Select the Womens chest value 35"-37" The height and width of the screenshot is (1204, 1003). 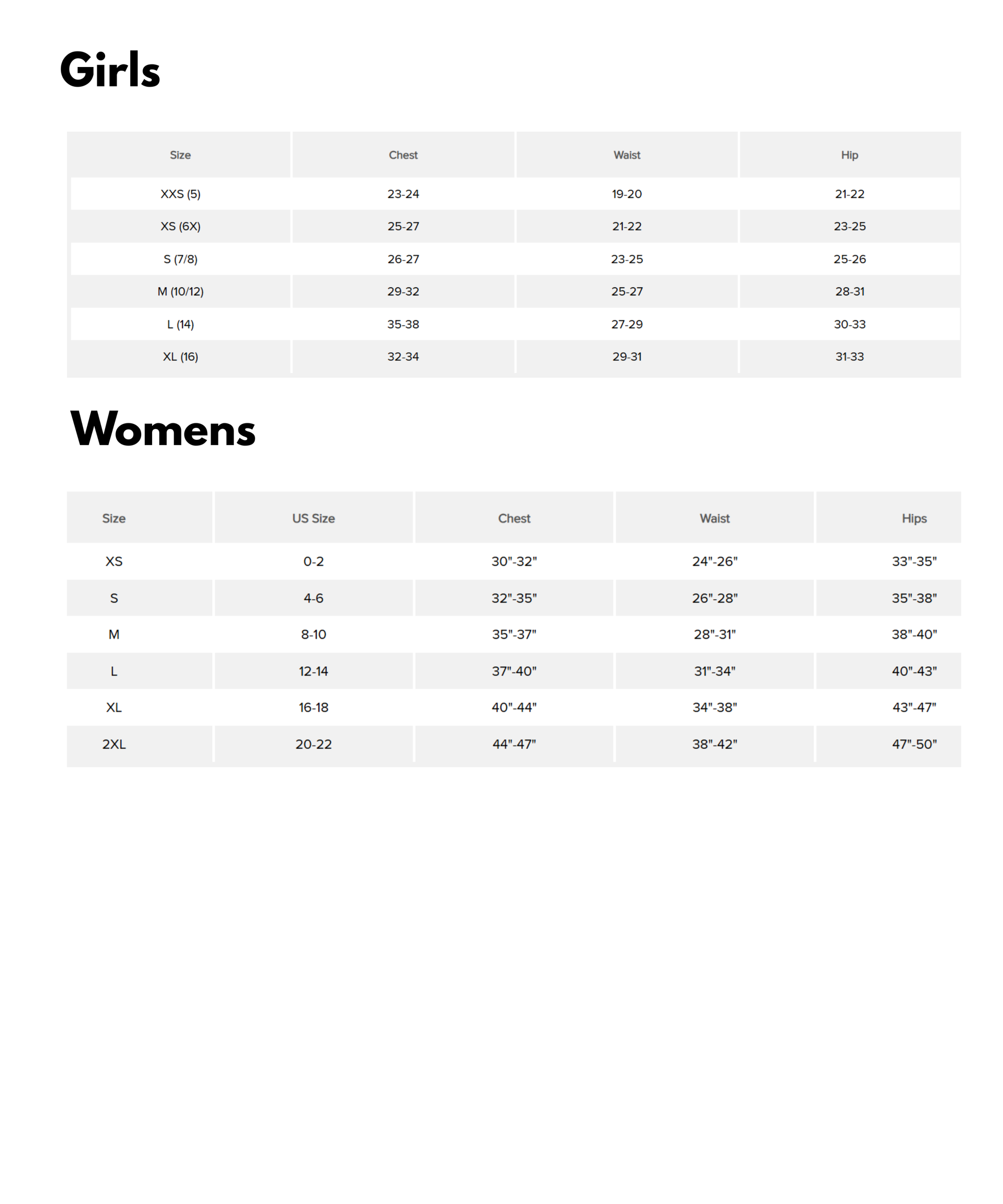click(x=514, y=634)
